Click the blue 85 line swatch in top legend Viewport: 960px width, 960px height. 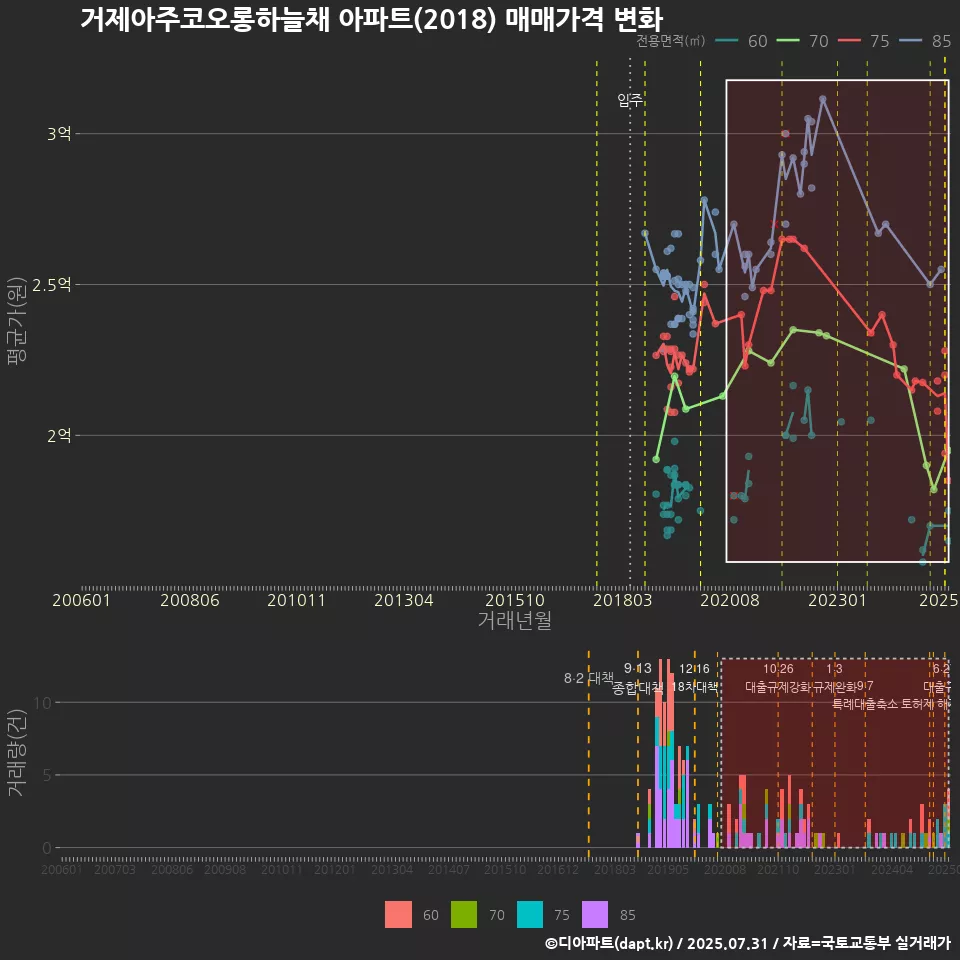coord(910,41)
